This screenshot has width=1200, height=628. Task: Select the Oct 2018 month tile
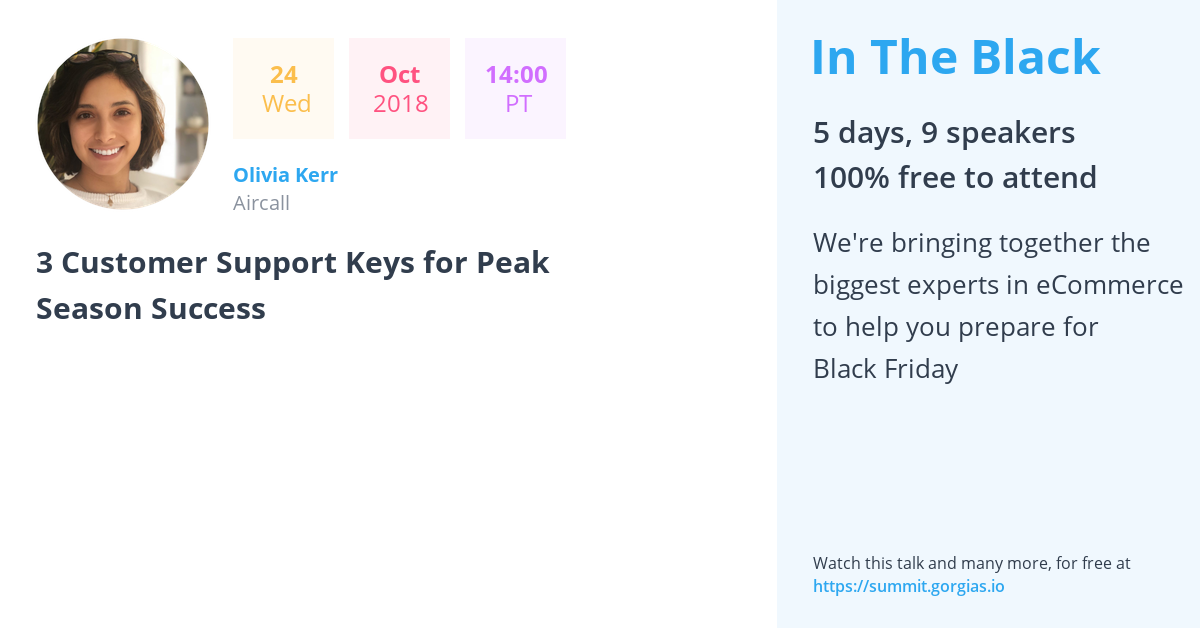(x=399, y=89)
